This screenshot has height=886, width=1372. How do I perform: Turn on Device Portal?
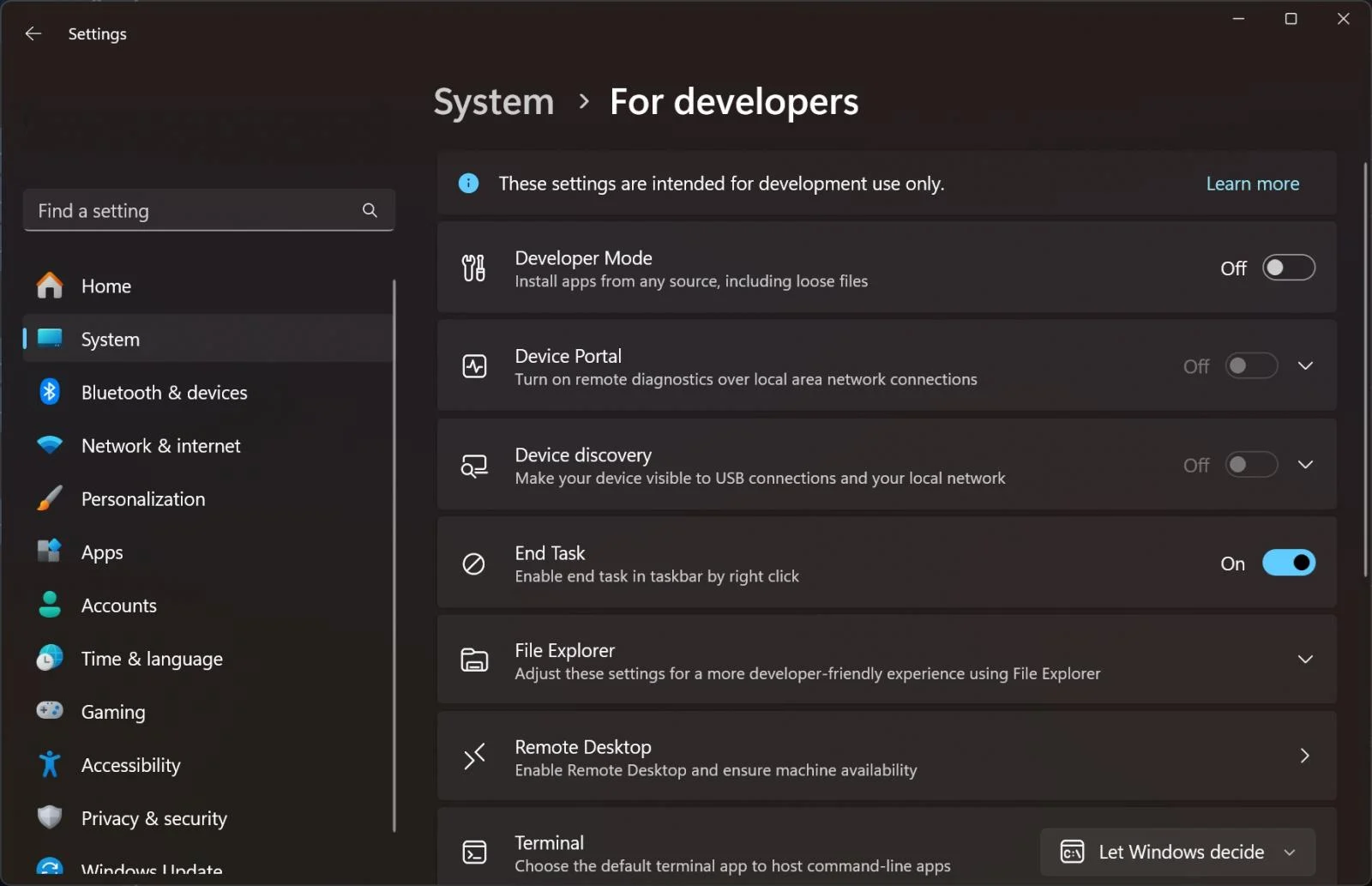1250,365
